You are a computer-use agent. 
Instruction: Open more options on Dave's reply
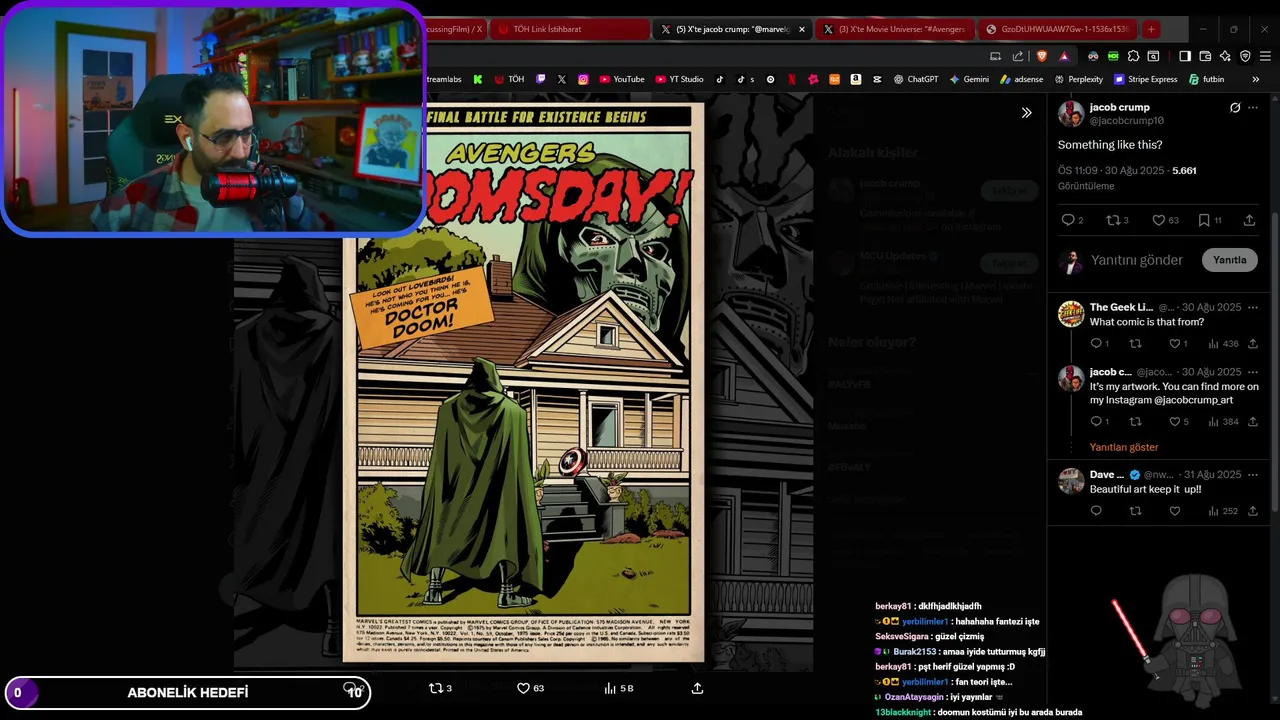click(1253, 474)
